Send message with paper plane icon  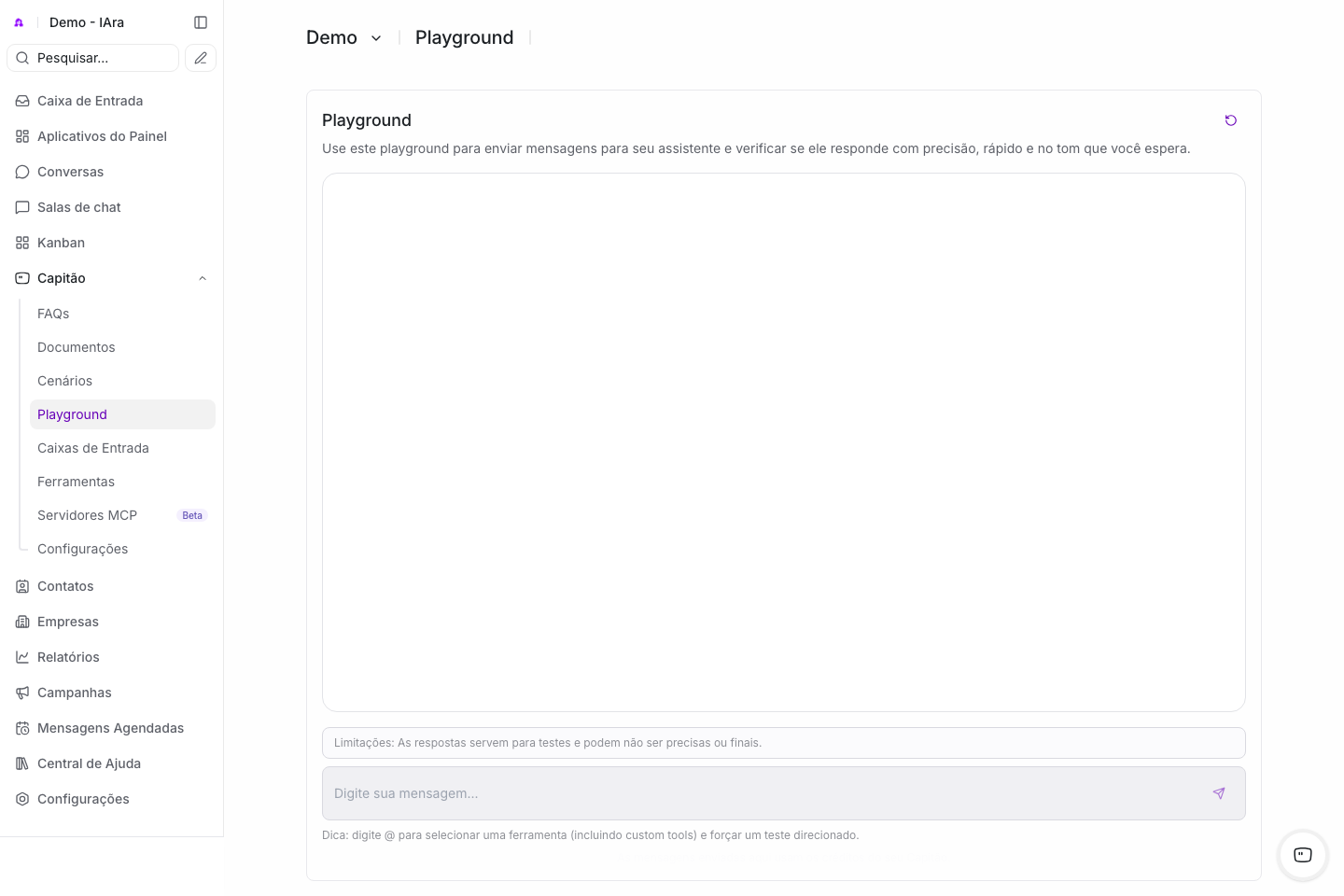[1219, 793]
